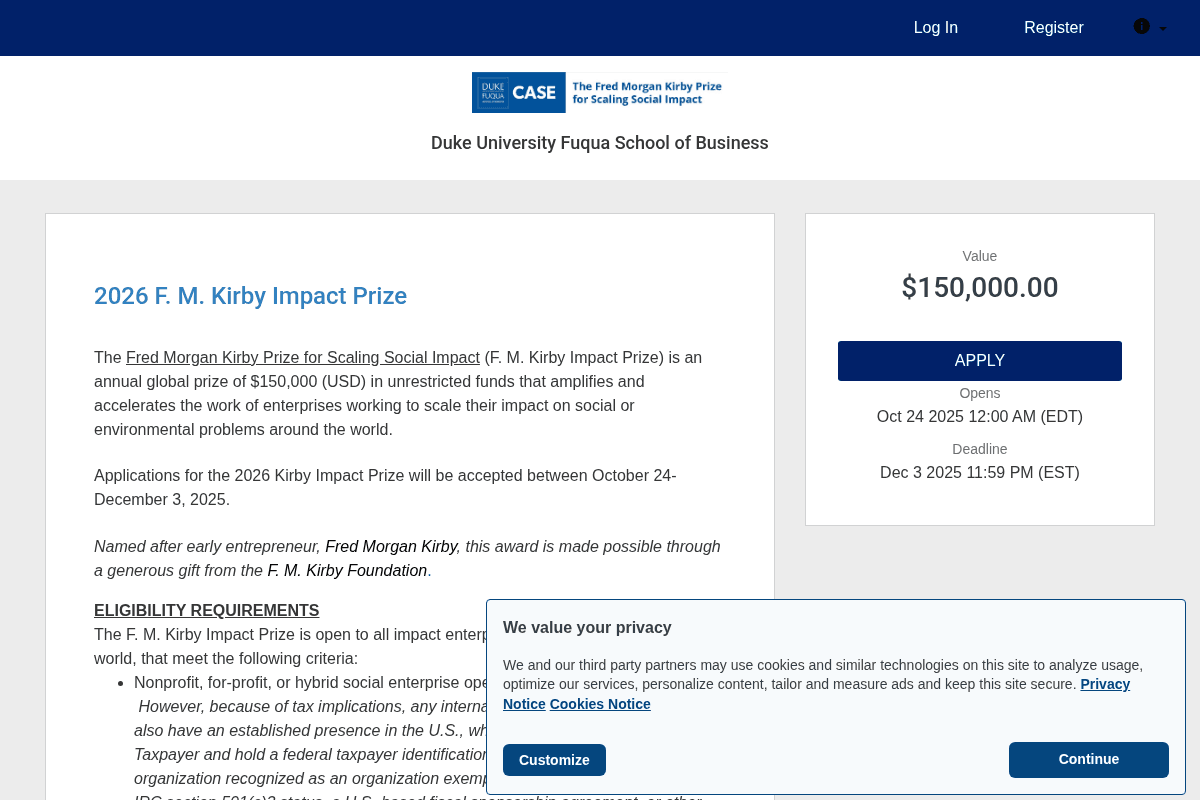Click the $150,000.00 value amount

(x=979, y=287)
